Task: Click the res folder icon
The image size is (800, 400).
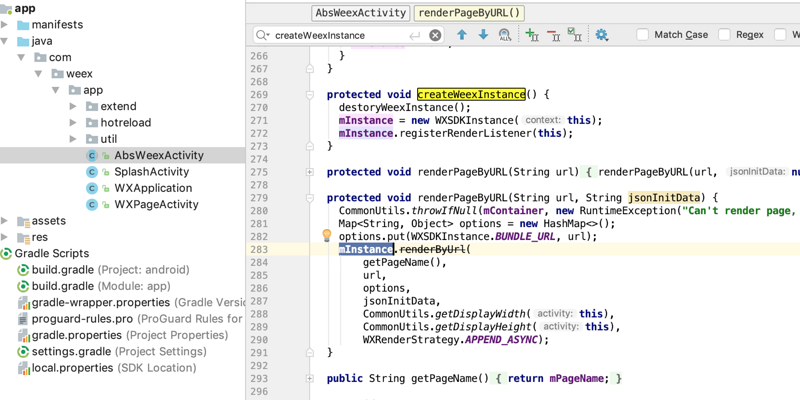Action: click(23, 237)
